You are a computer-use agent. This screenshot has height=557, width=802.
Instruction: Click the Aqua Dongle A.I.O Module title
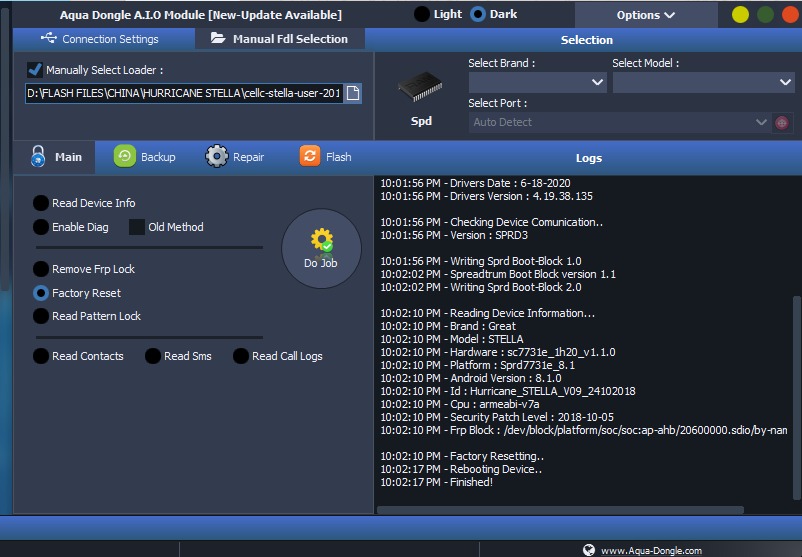pos(200,15)
